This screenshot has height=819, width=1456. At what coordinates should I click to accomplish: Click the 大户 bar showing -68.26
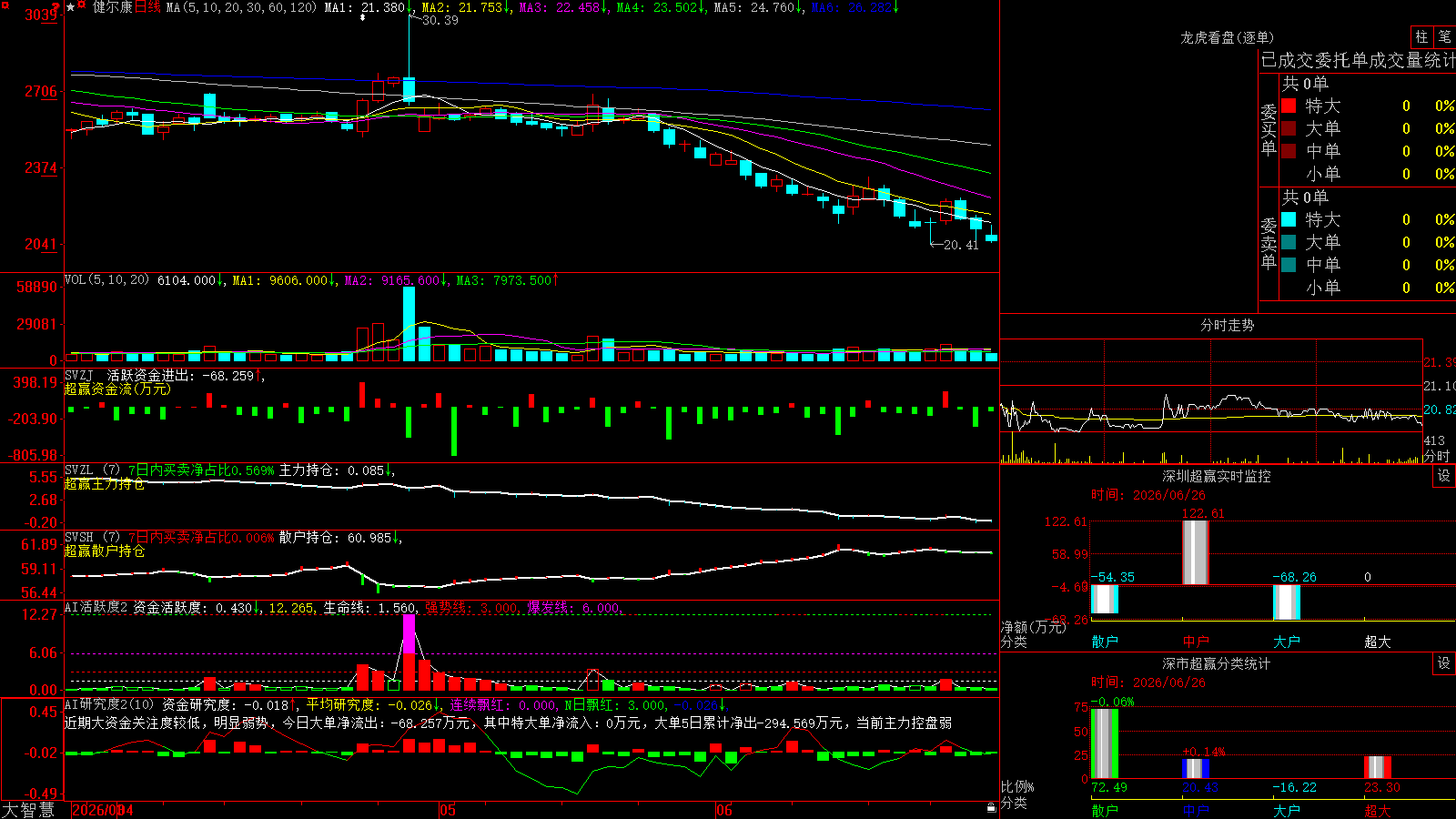coord(1287,602)
